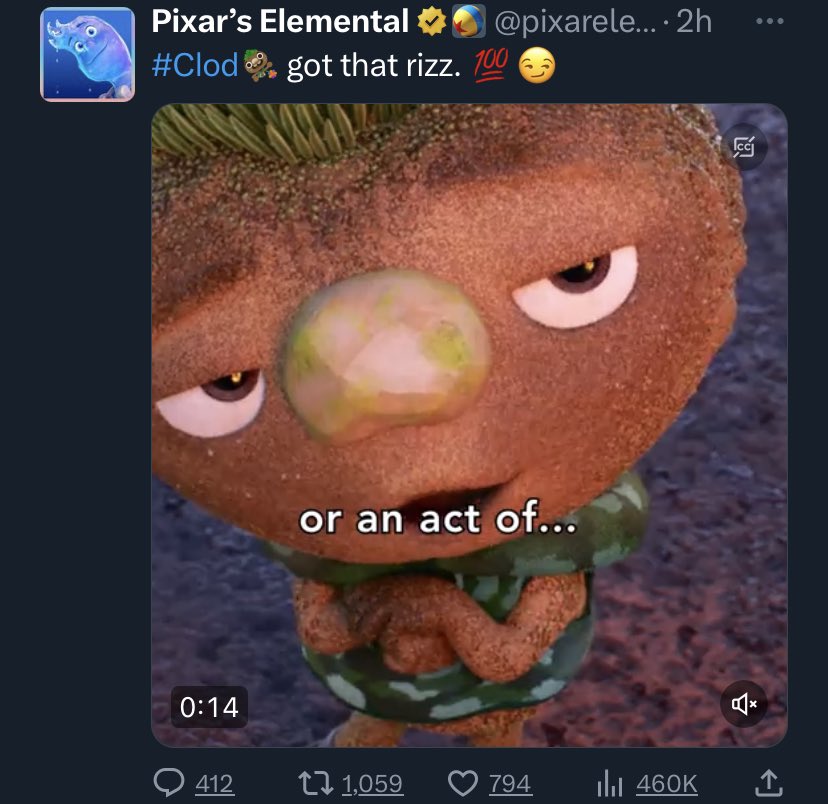View the 1,059 retweets count

(372, 783)
